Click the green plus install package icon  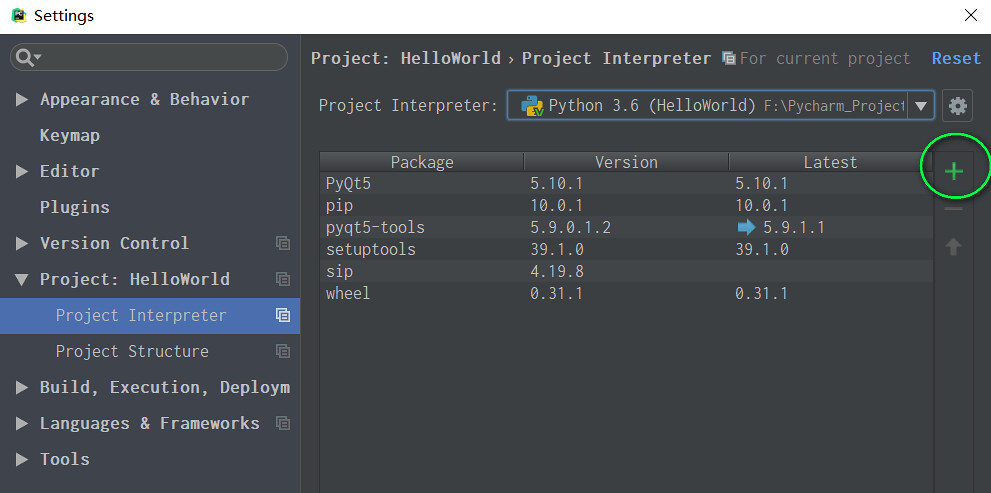click(x=953, y=171)
